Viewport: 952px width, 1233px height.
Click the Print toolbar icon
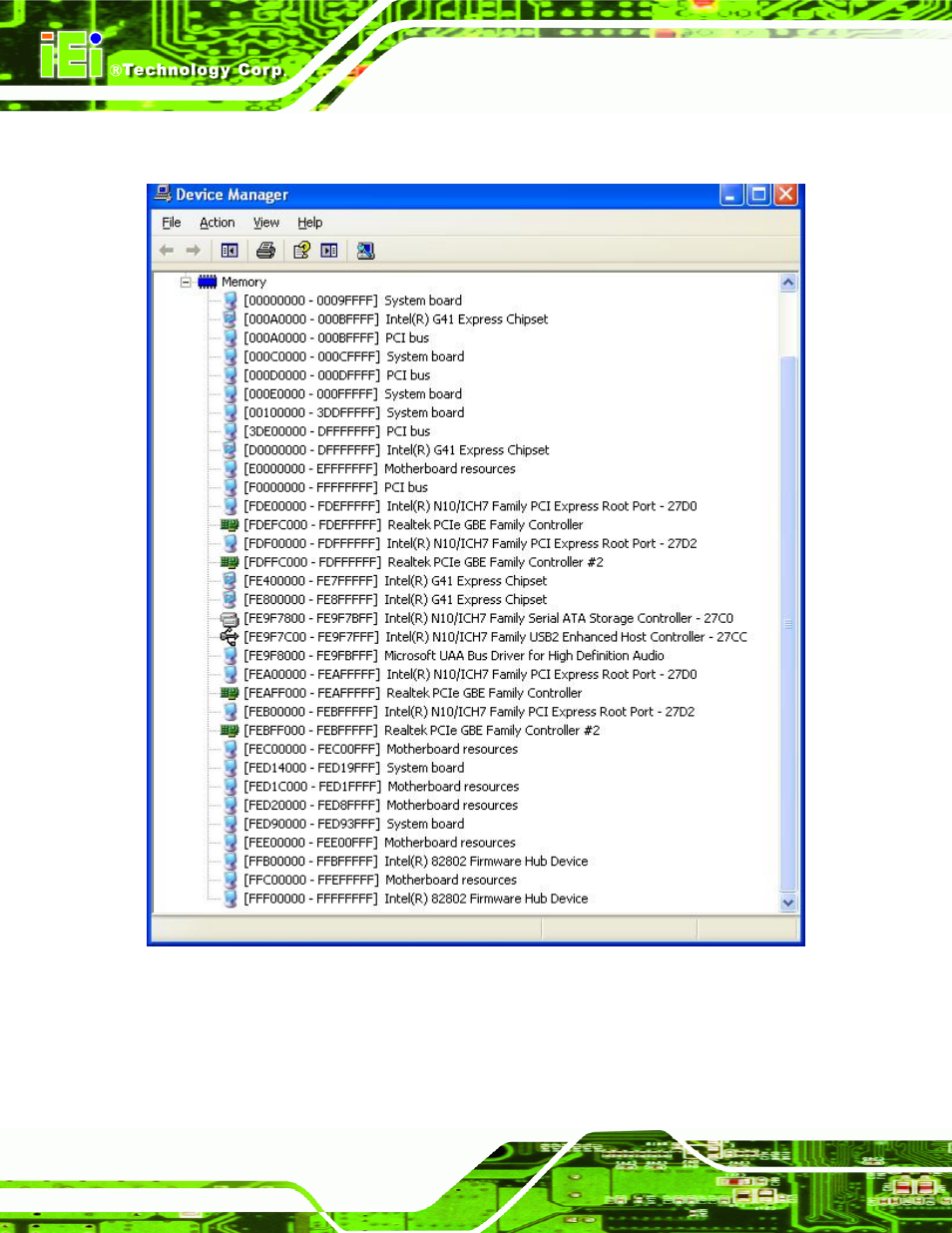click(x=265, y=251)
